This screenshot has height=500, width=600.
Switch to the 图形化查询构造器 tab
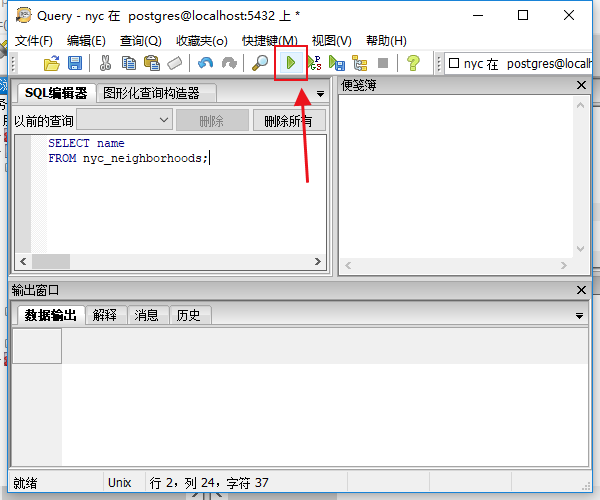click(156, 93)
